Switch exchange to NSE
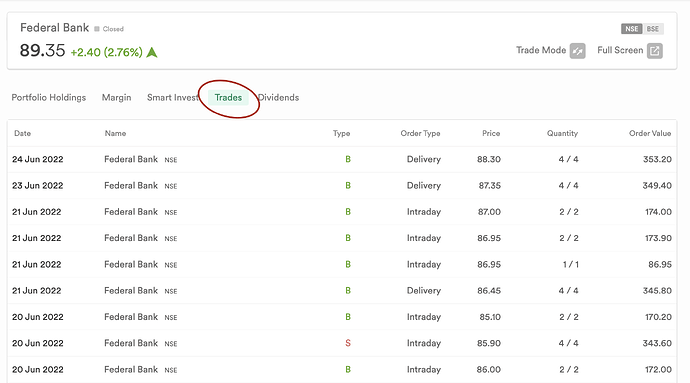Image resolution: width=690 pixels, height=383 pixels. [x=631, y=29]
